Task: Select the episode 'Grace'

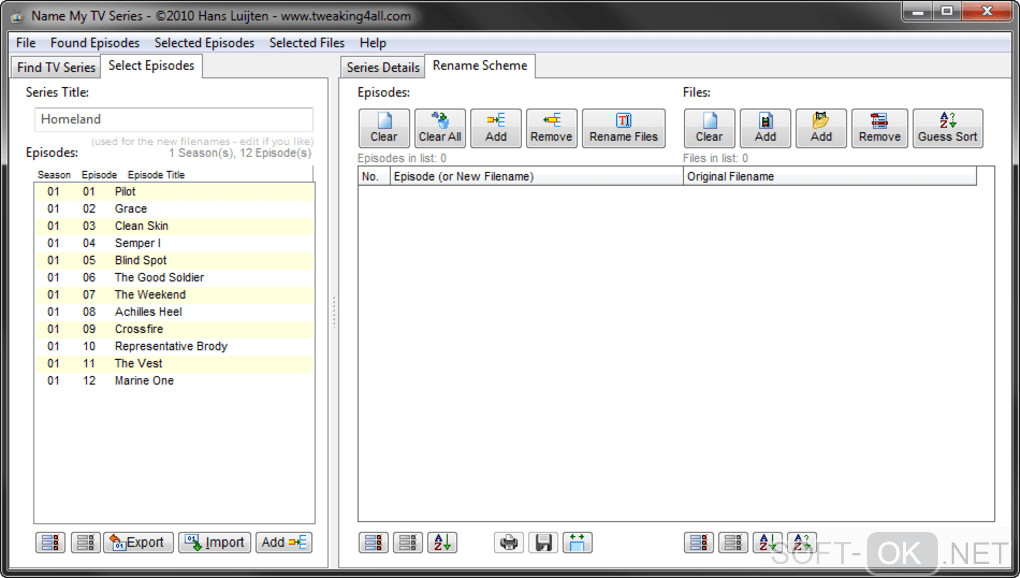Action: pos(174,209)
